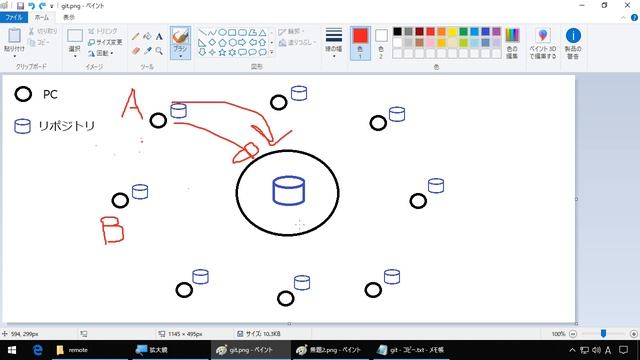
Task: Open the File (ファイル) menu
Action: point(14,17)
